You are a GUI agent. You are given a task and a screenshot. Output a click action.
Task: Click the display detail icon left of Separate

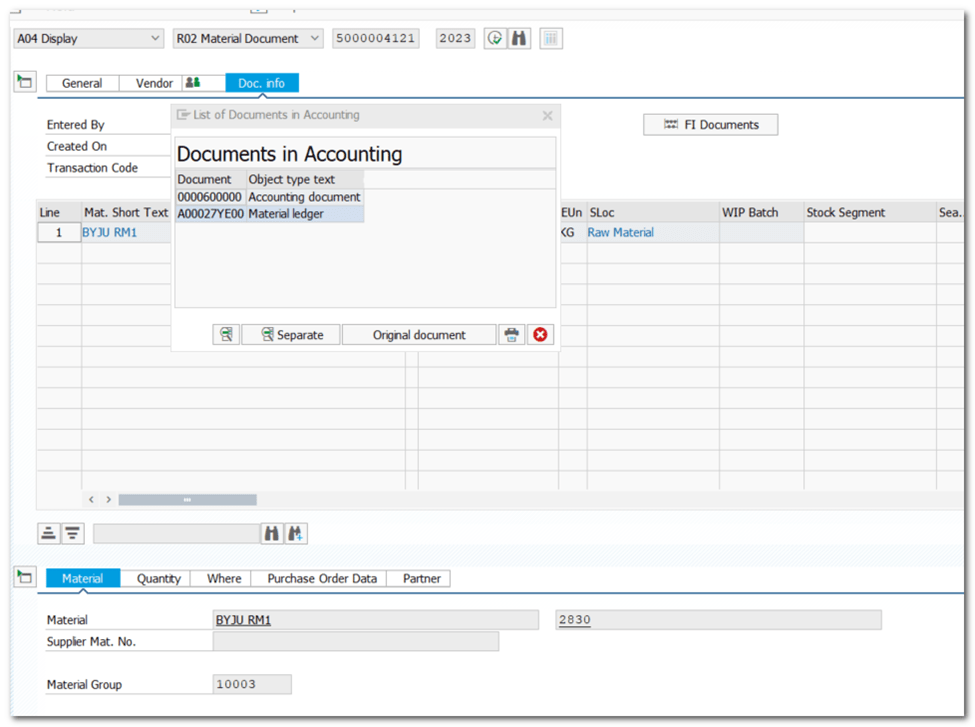pyautogui.click(x=227, y=335)
